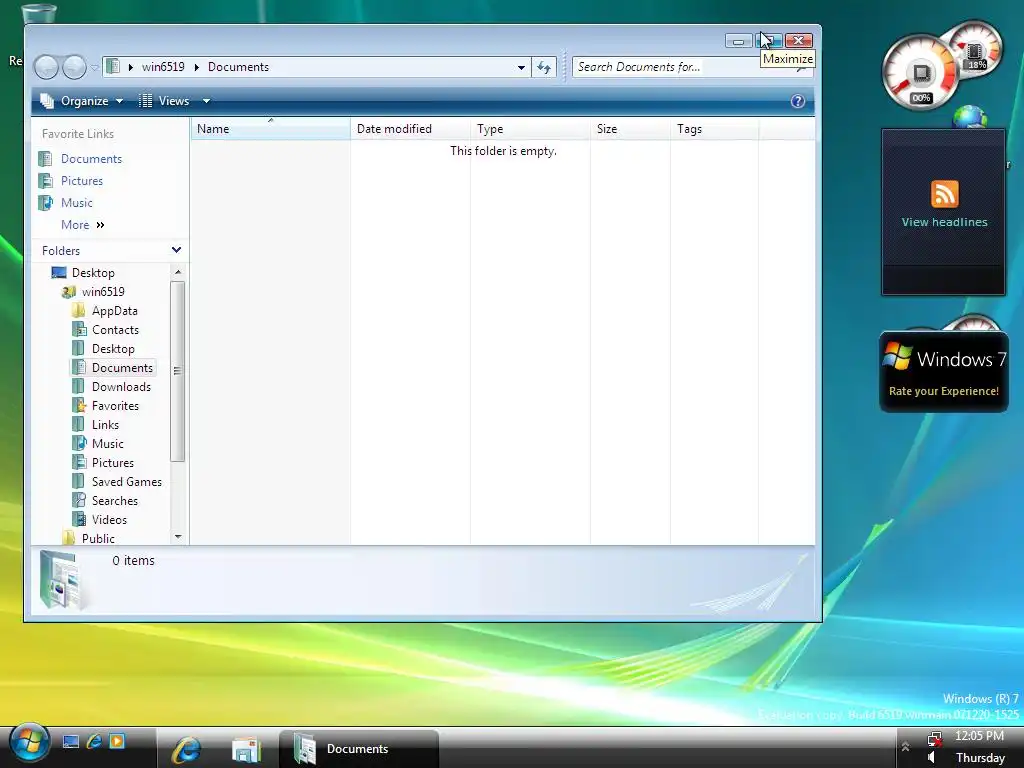Image resolution: width=1024 pixels, height=768 pixels.
Task: Go back using the Back arrow button
Action: [x=46, y=67]
